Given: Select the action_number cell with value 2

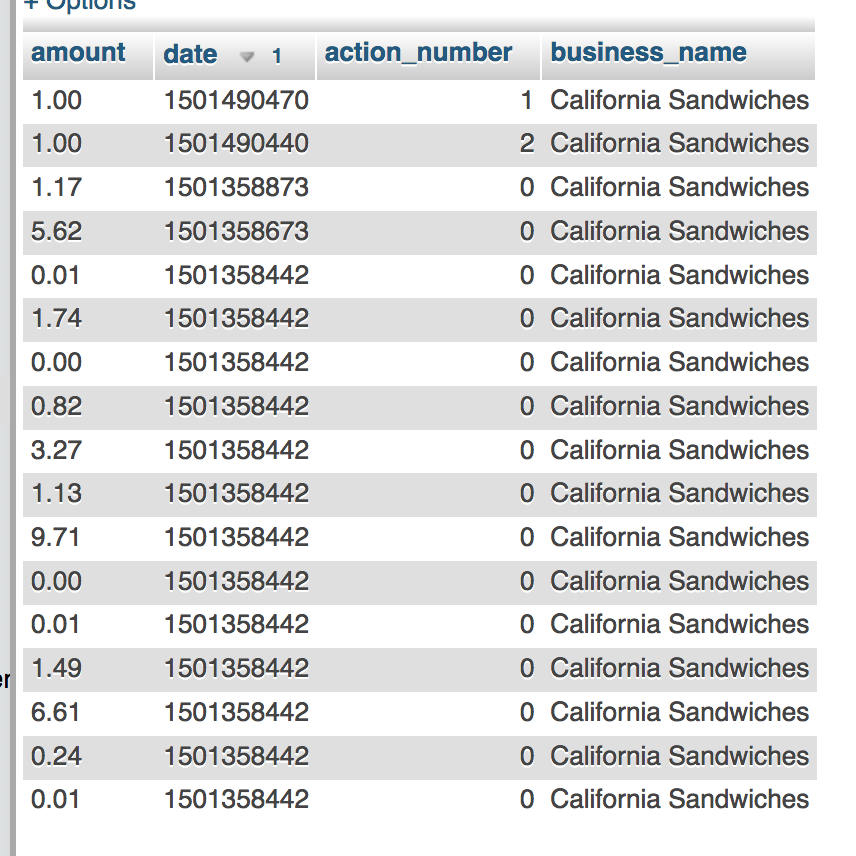Looking at the screenshot, I should (x=526, y=144).
